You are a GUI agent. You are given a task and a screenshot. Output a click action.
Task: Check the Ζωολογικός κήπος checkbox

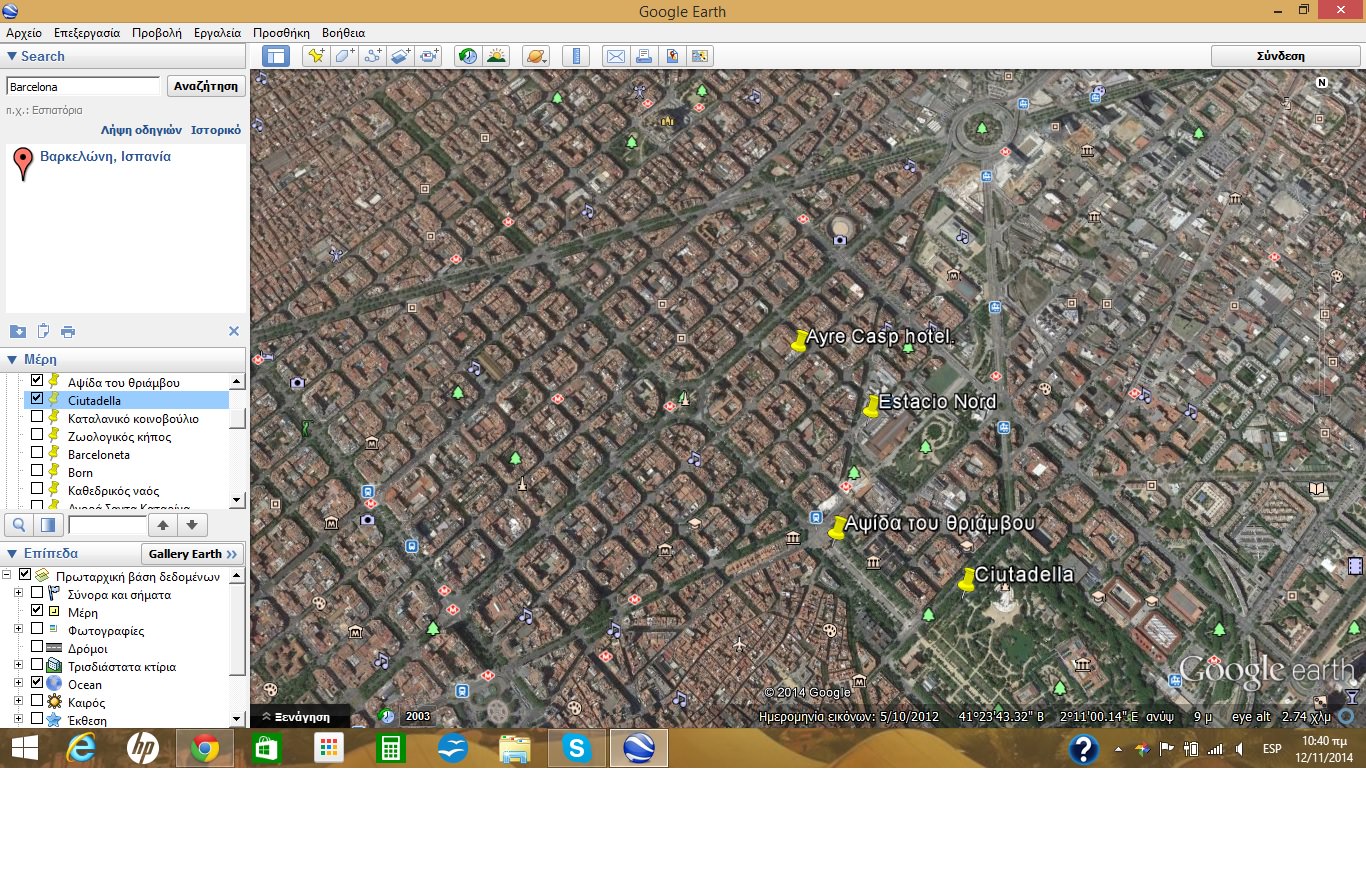tap(37, 434)
